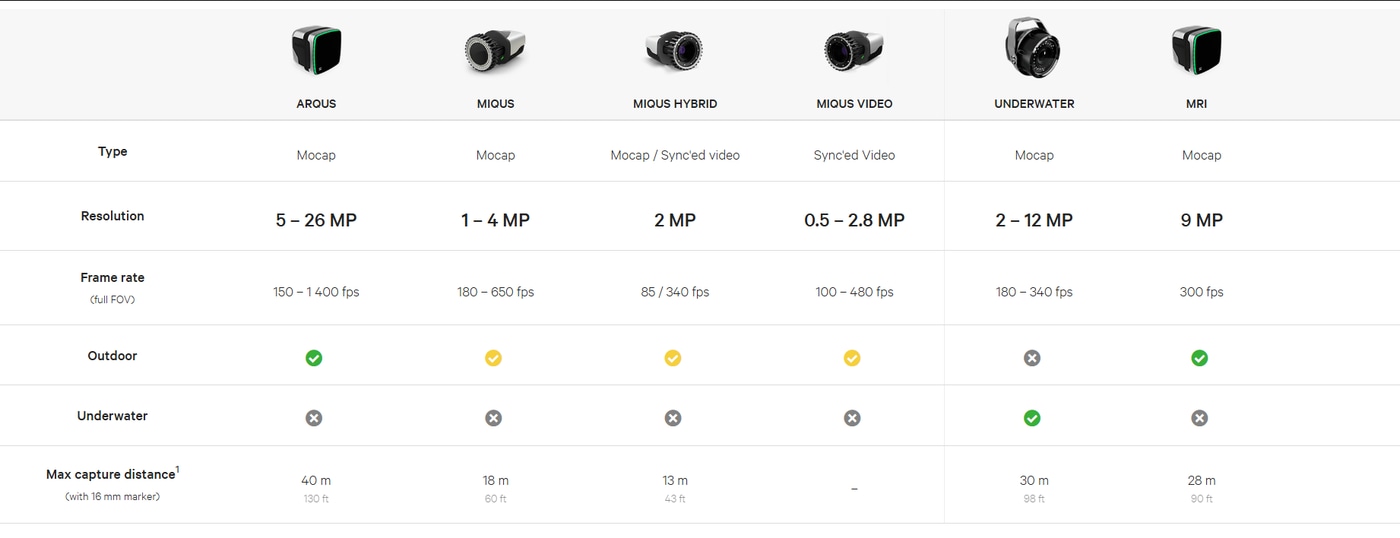Image resolution: width=1400 pixels, height=538 pixels.
Task: Click the MIQUS HYBRID column heading
Action: click(675, 104)
